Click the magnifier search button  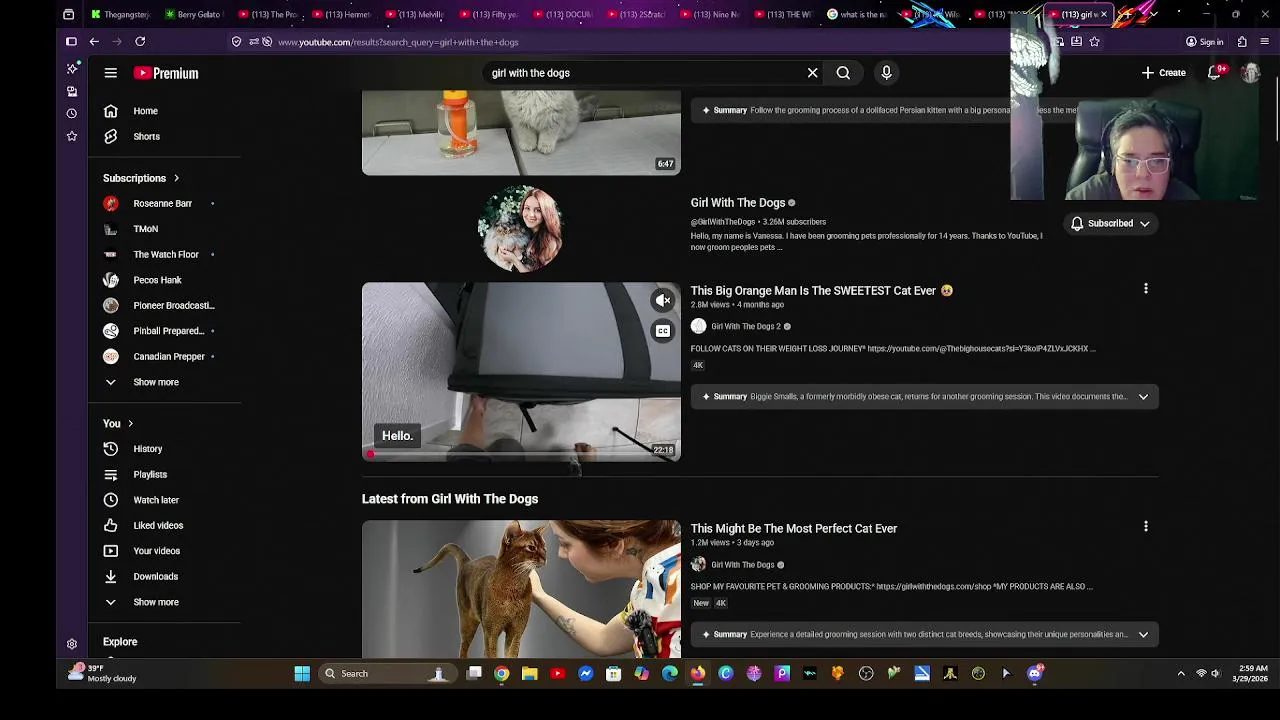tap(843, 73)
